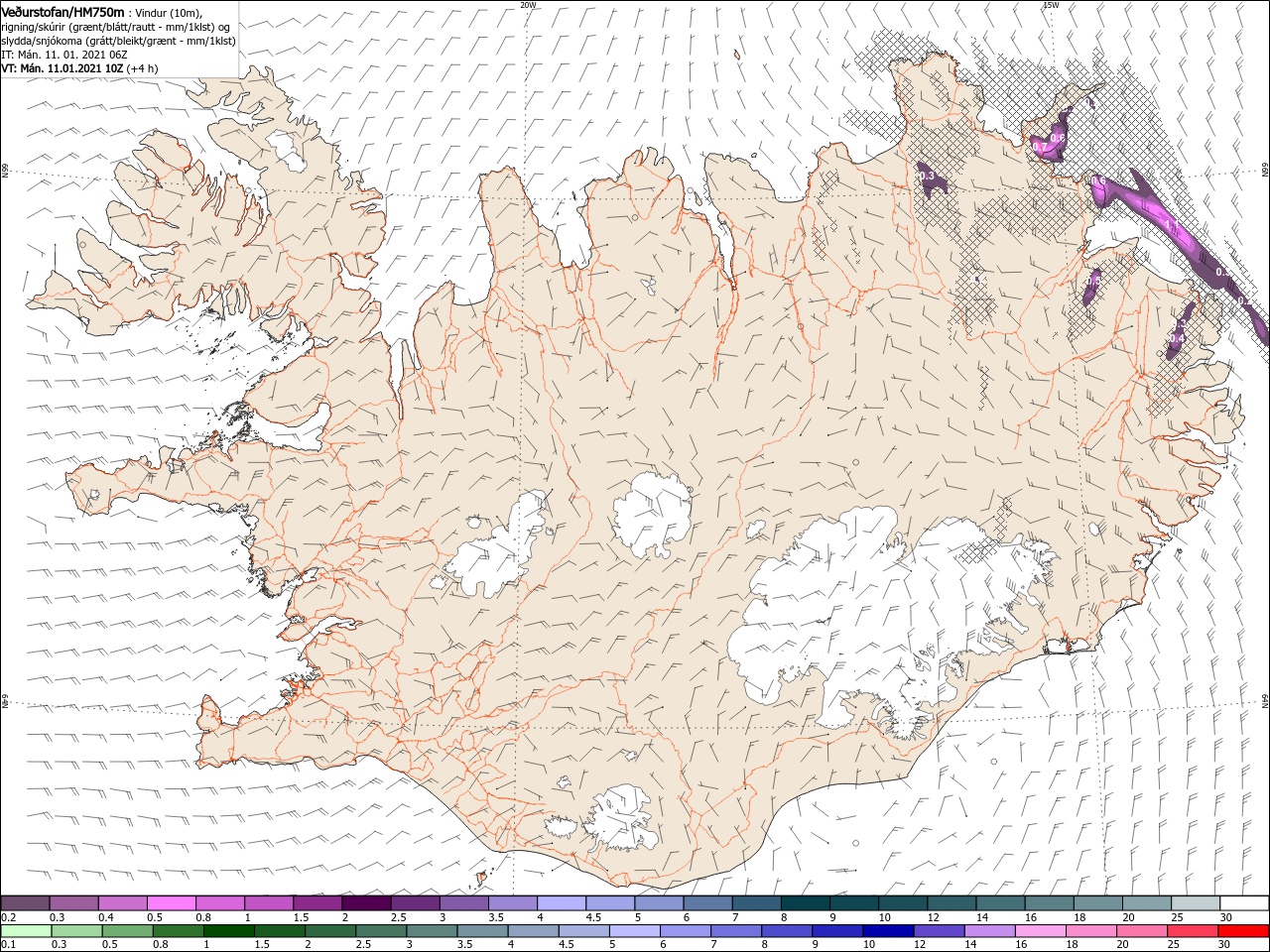Select the gray-green rain swatch labeled 3
Screen dimensions: 1270x952
tap(434, 931)
